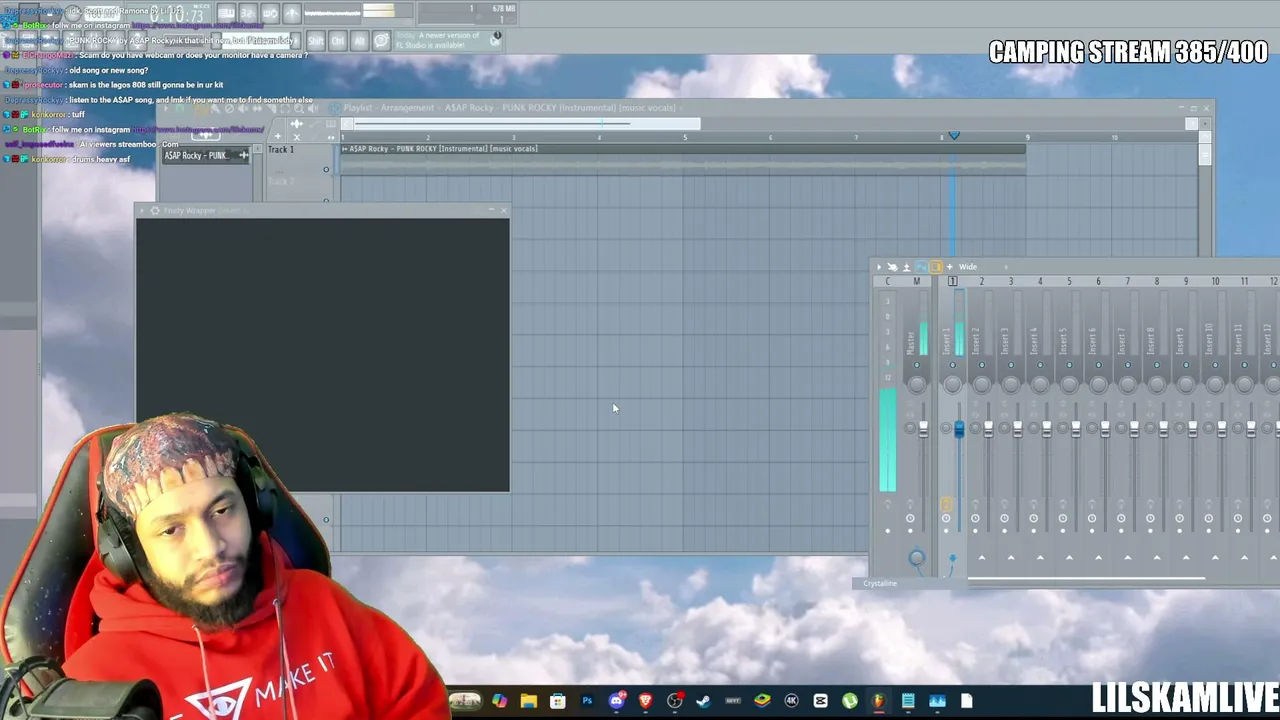Select the A$AP Rocky - PUNK clip in picker
1280x720 pixels.
pos(206,156)
